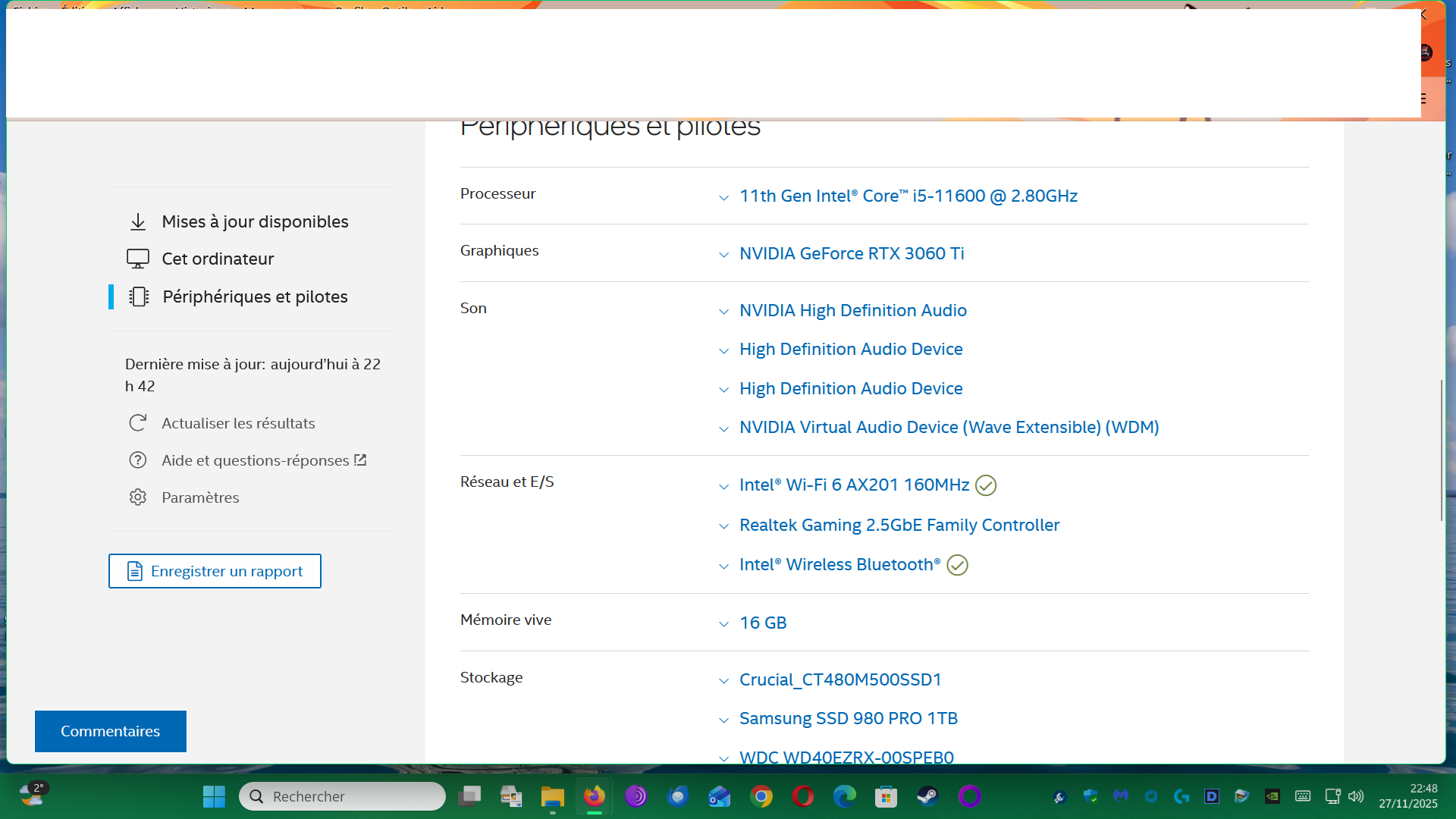The width and height of the screenshot is (1456, 819).
Task: Click the Rechercher taskbar search field
Action: coord(343,796)
